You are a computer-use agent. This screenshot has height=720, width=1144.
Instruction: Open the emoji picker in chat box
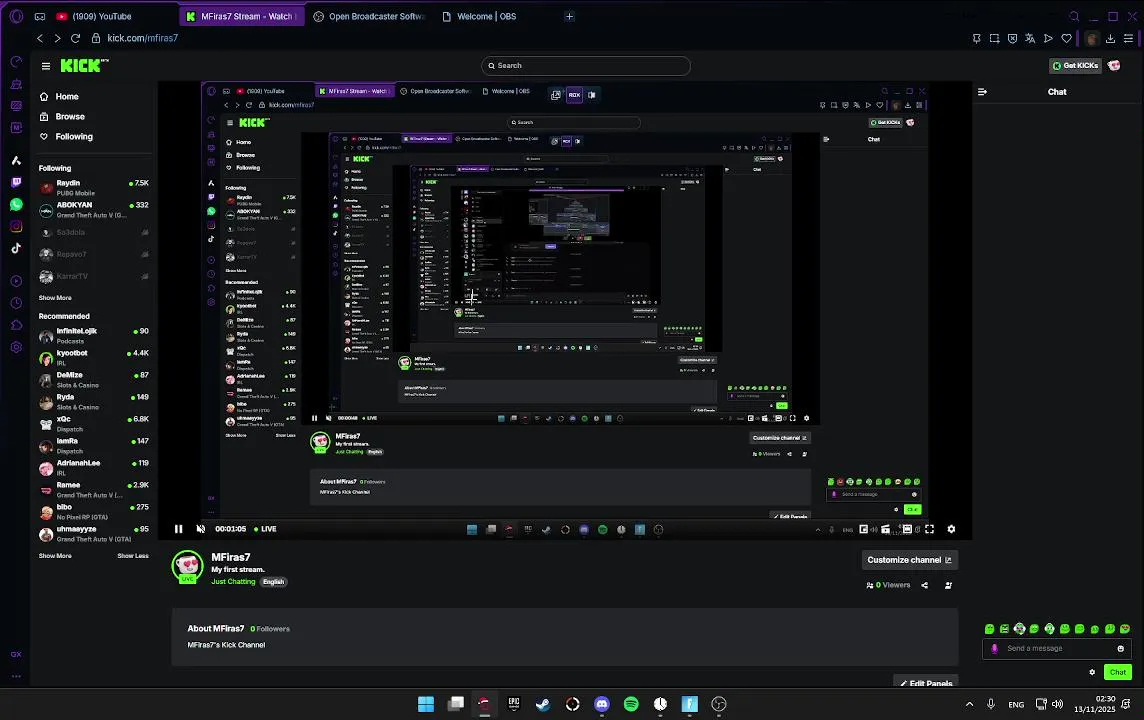1121,649
